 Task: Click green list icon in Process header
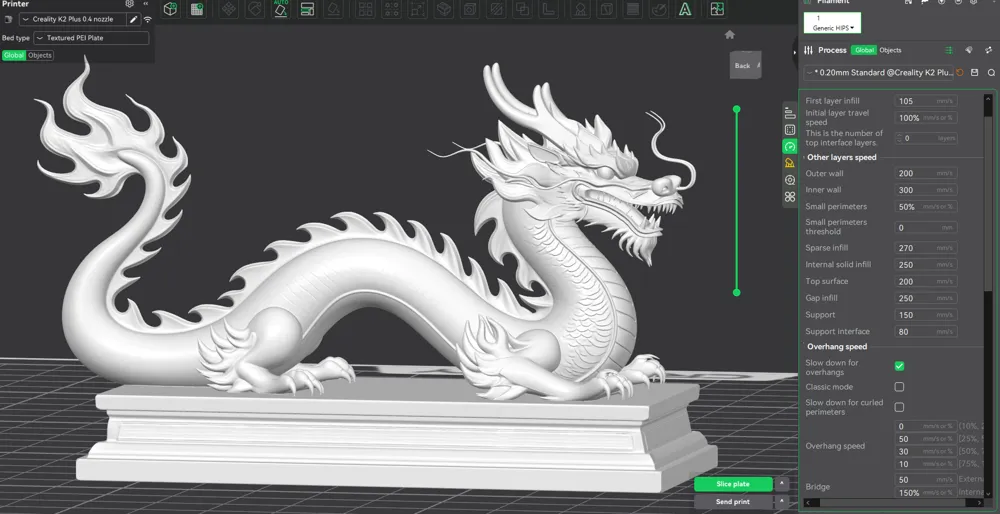point(949,50)
